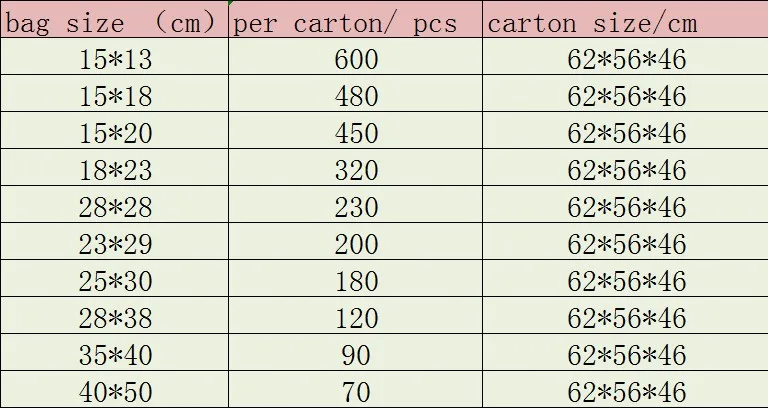The image size is (768, 408).
Task: Select the 320 per carton cell
Action: coord(356,171)
